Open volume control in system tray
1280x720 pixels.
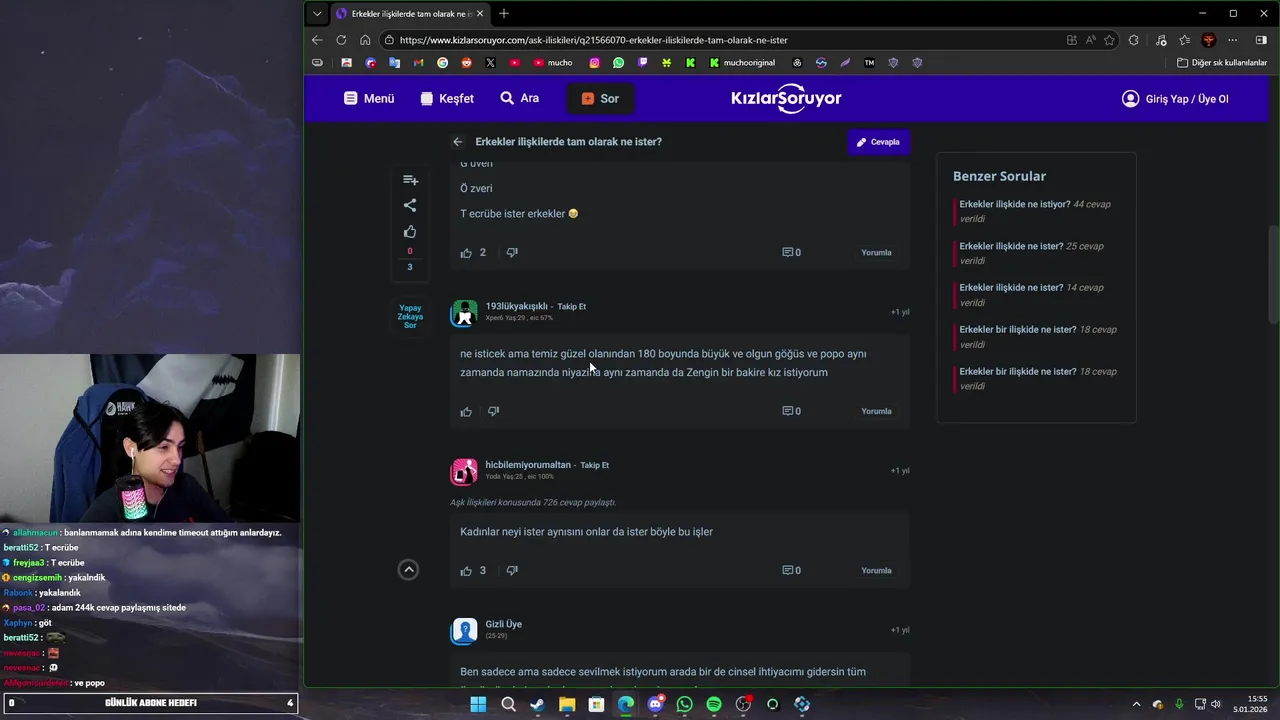point(1216,704)
